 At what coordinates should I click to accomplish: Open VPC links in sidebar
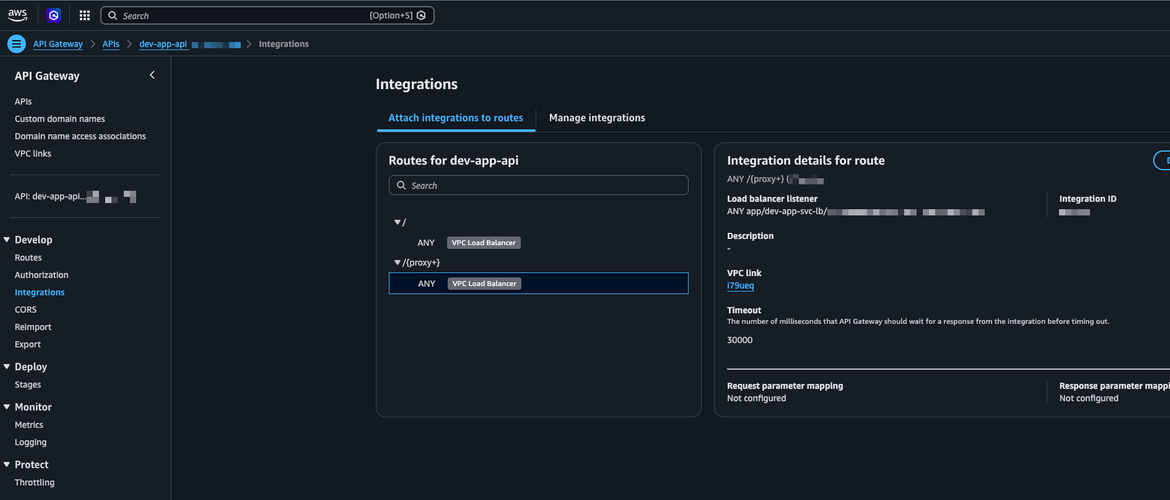(x=33, y=153)
